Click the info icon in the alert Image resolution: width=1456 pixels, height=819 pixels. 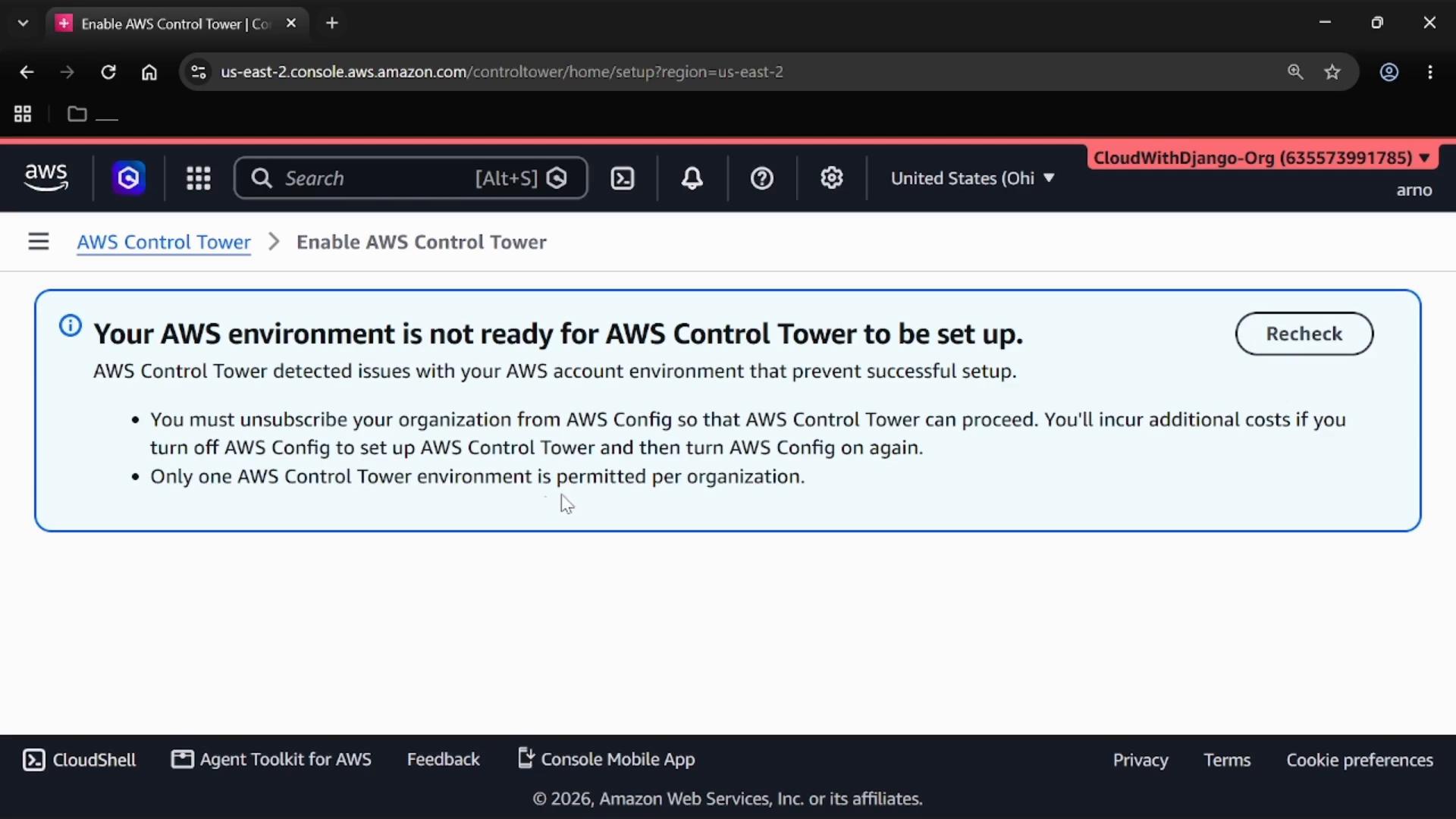tap(71, 326)
